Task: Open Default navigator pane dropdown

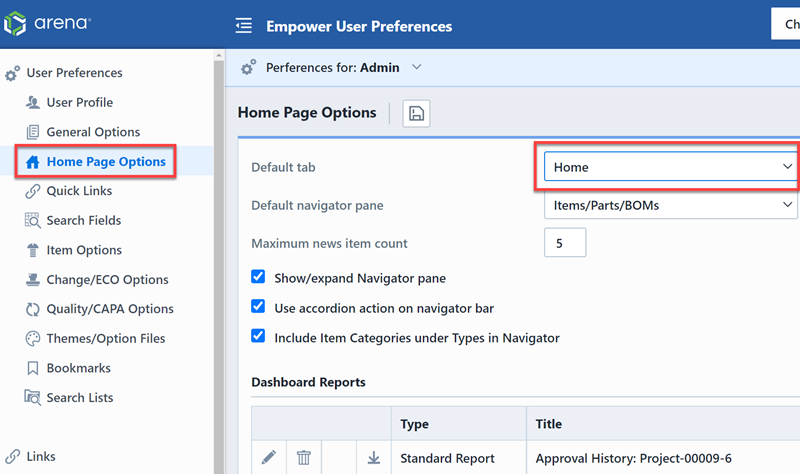Action: [x=670, y=206]
